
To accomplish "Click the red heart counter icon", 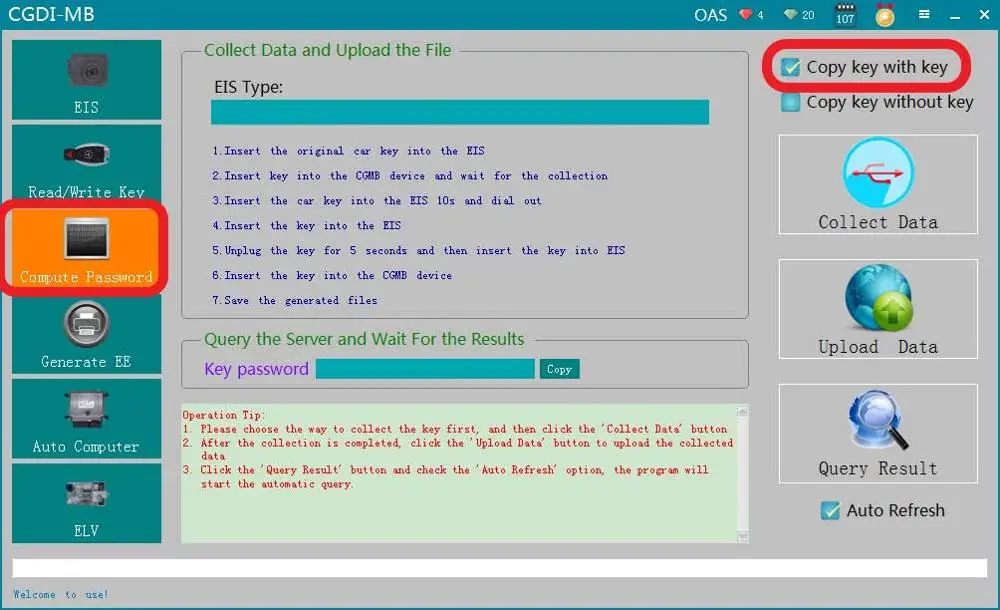I will coord(746,14).
